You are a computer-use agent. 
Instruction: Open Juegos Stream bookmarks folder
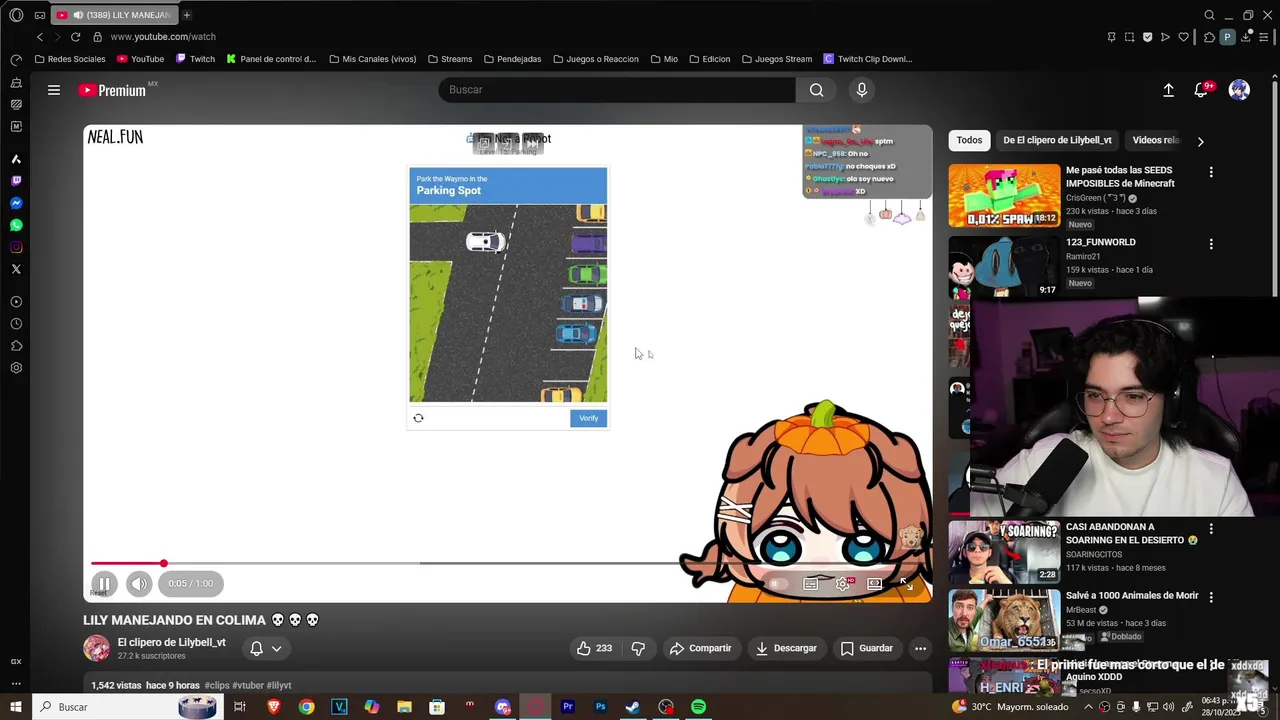point(776,59)
